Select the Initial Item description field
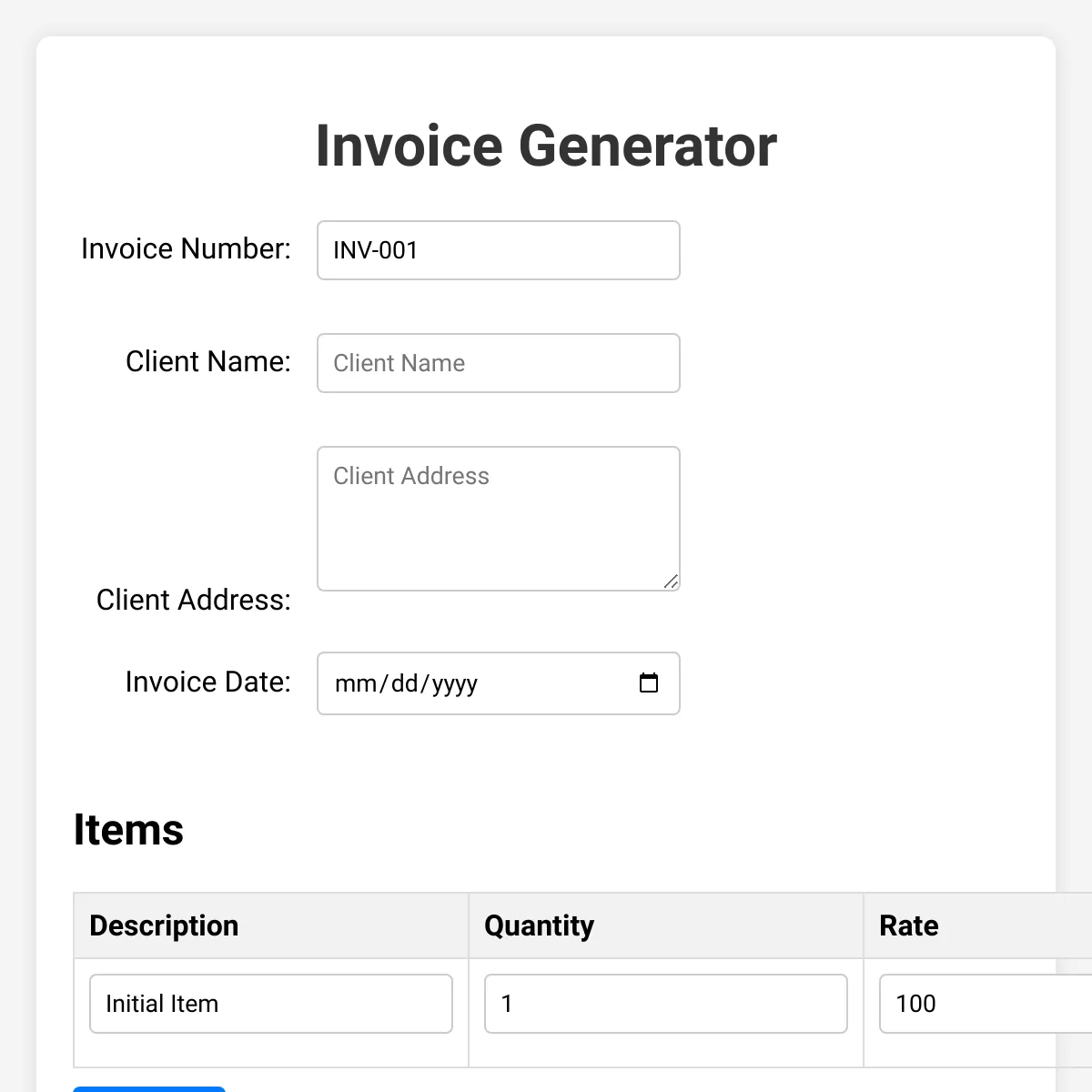The height and width of the screenshot is (1092, 1092). pyautogui.click(x=271, y=1004)
